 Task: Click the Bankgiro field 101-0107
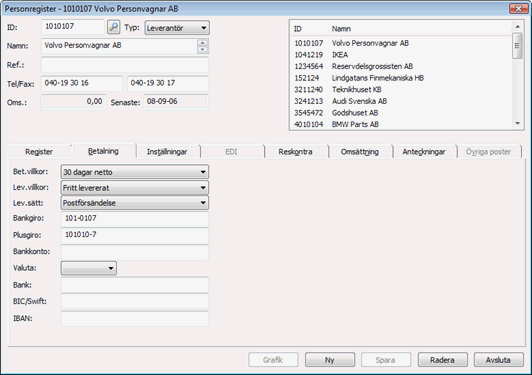tap(135, 219)
